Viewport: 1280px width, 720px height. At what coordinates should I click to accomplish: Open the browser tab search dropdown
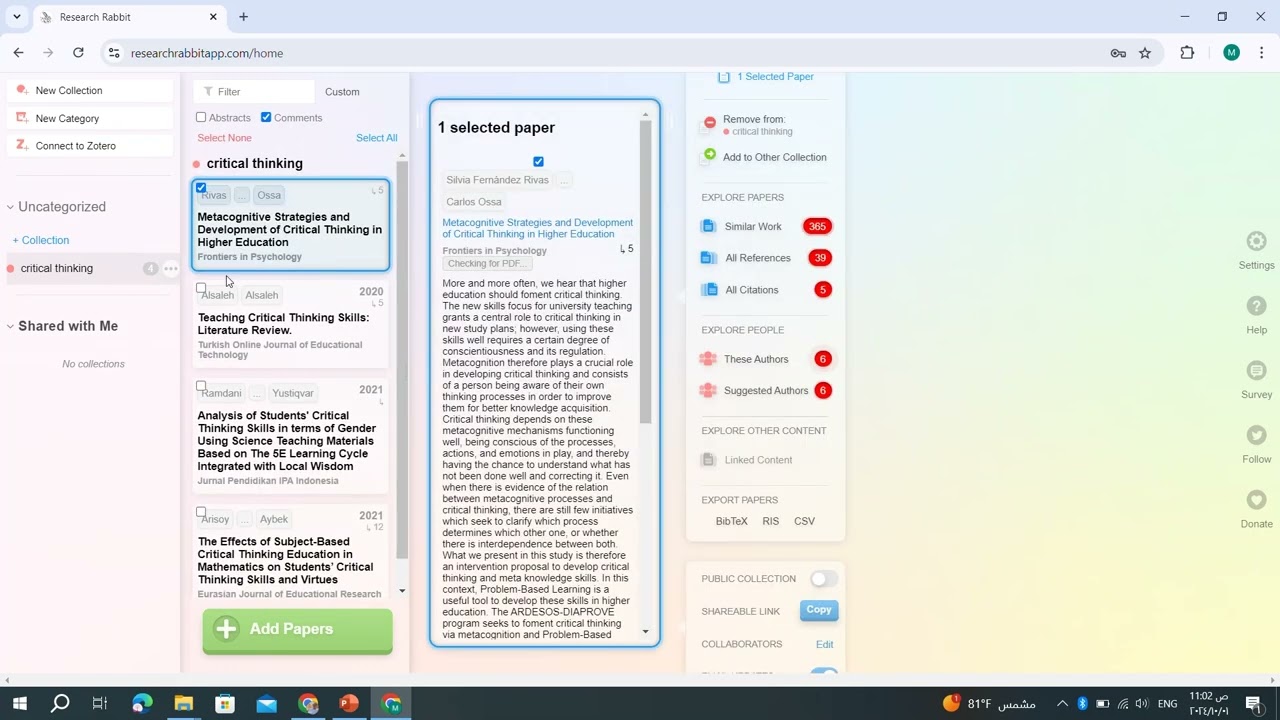click(17, 17)
